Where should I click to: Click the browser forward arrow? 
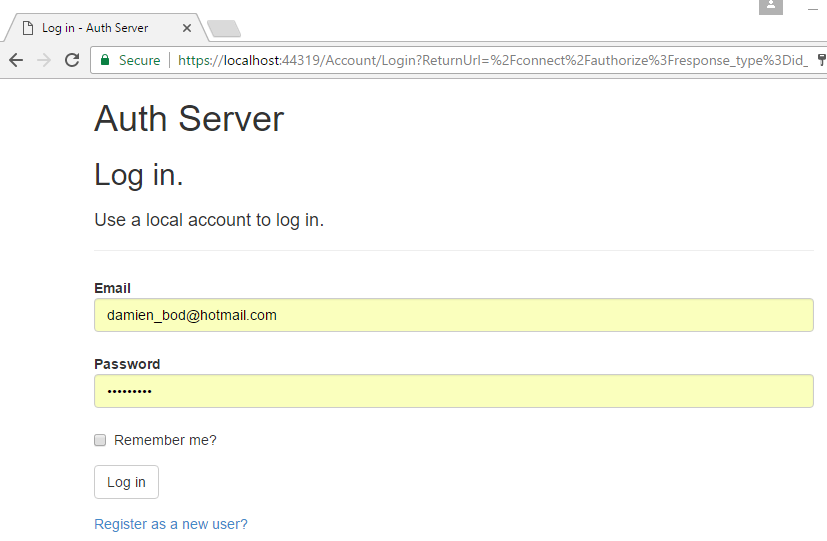pyautogui.click(x=44, y=60)
